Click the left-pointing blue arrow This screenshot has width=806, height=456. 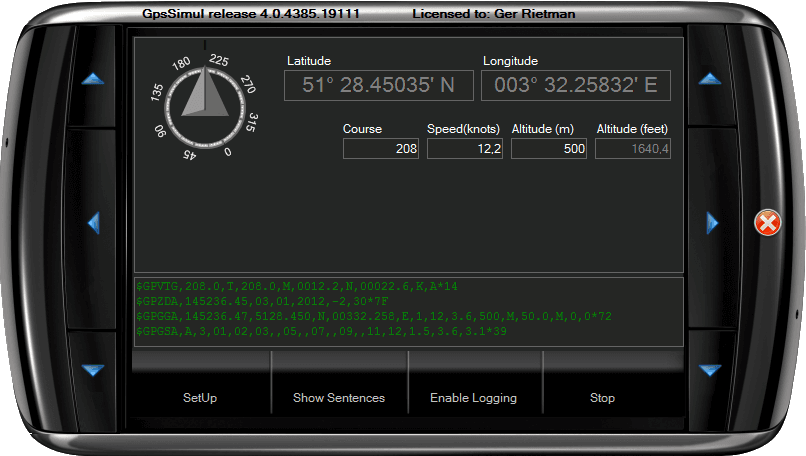[x=94, y=223]
